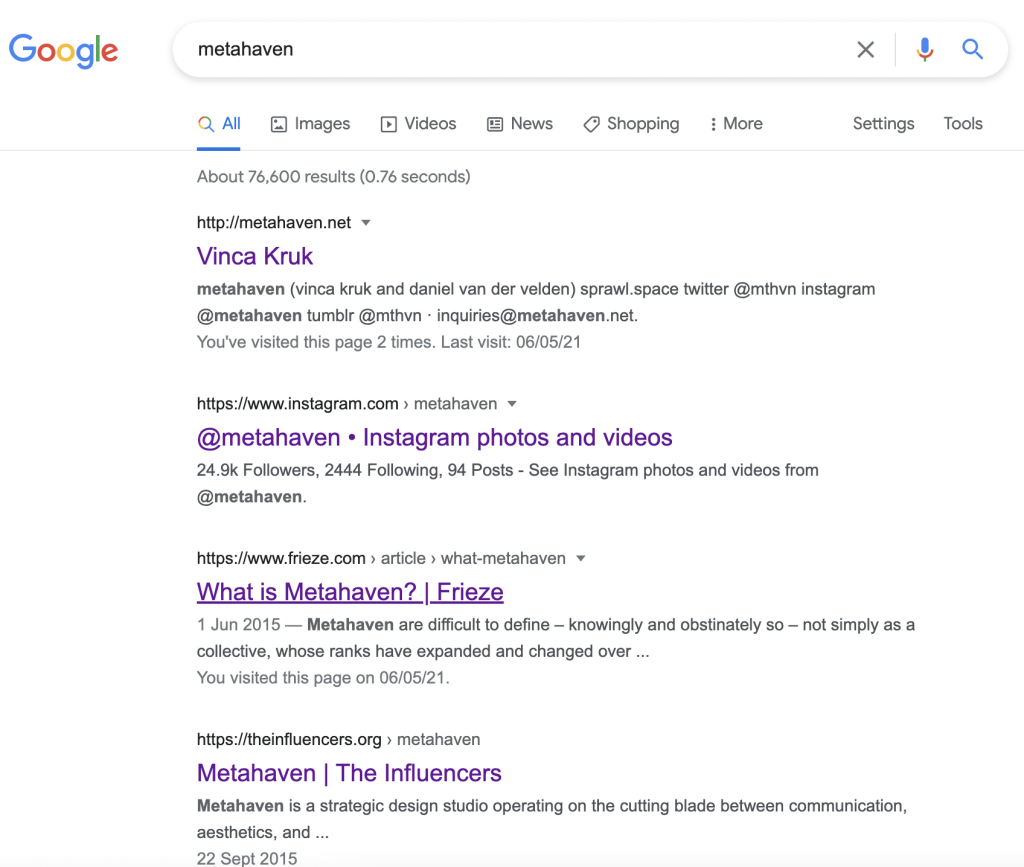The width and height of the screenshot is (1024, 867).
Task: Open search Tools
Action: pyautogui.click(x=963, y=124)
